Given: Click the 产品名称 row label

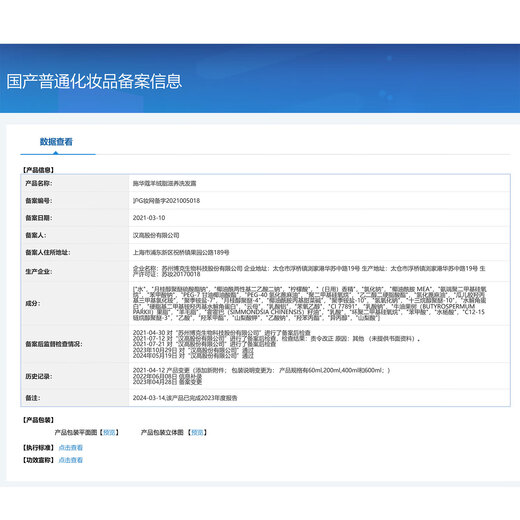Looking at the screenshot, I should tap(39, 183).
